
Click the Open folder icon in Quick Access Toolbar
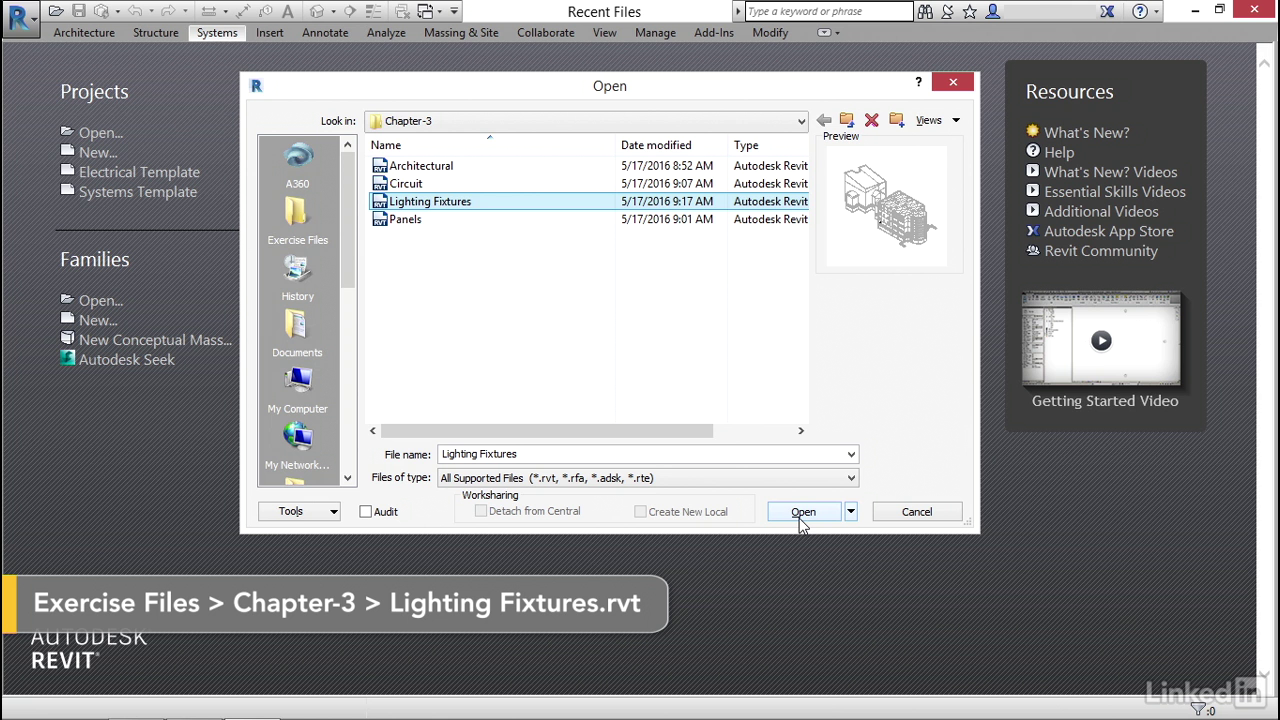click(x=56, y=12)
